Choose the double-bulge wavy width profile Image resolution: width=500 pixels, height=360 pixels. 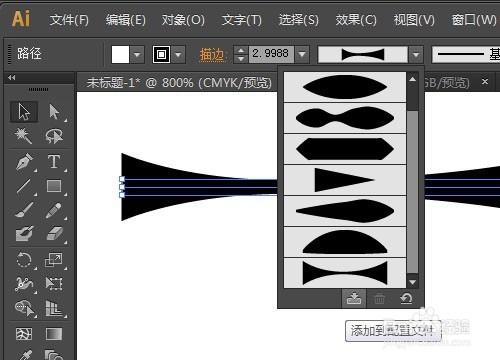345,118
